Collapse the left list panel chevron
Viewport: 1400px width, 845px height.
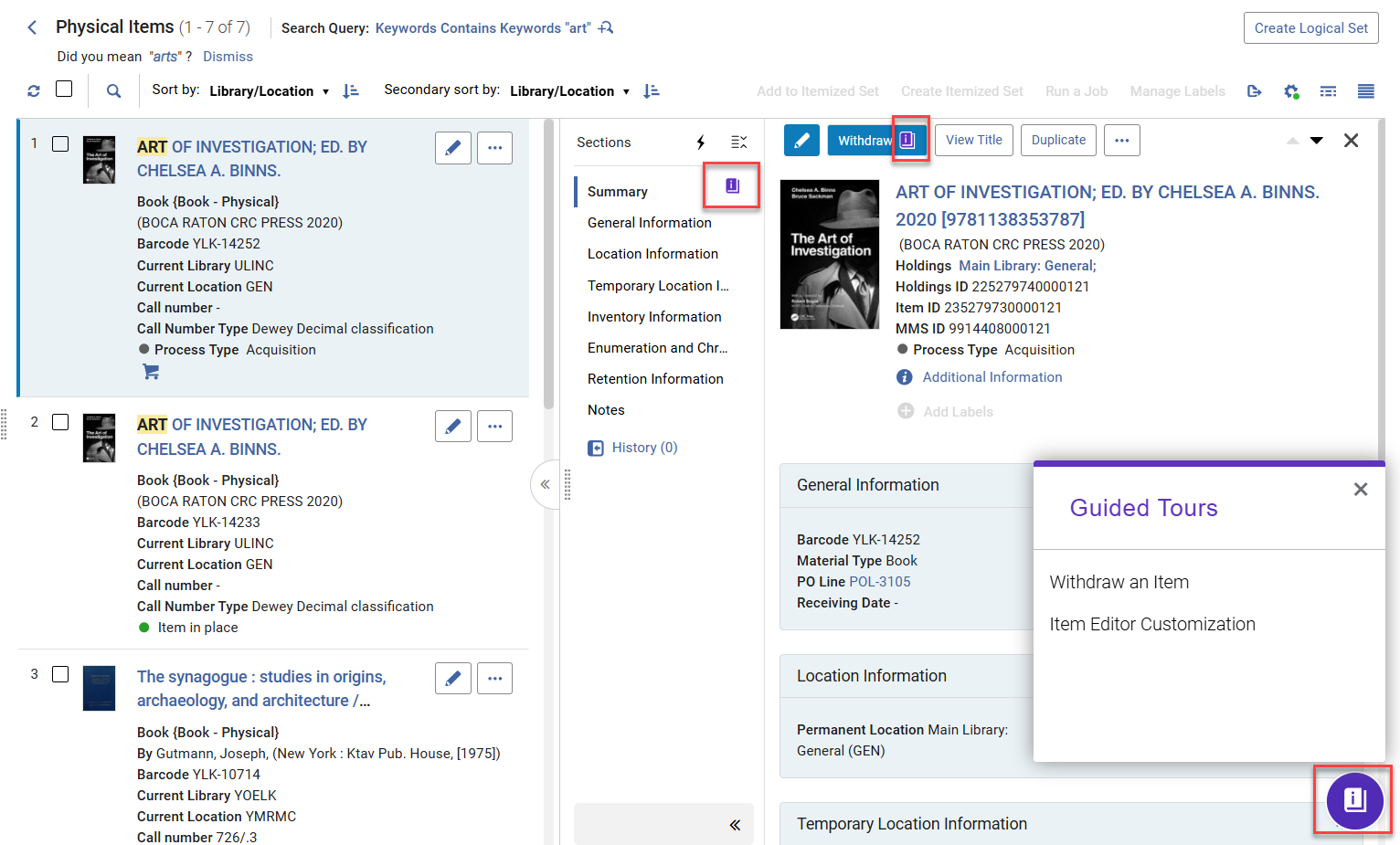pos(545,485)
